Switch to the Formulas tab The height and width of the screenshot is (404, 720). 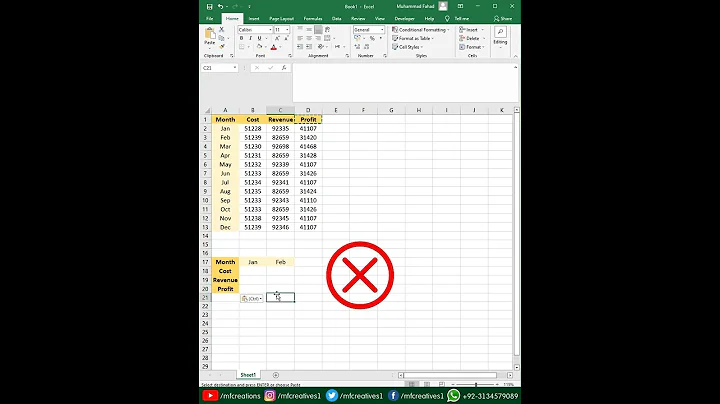tap(313, 18)
